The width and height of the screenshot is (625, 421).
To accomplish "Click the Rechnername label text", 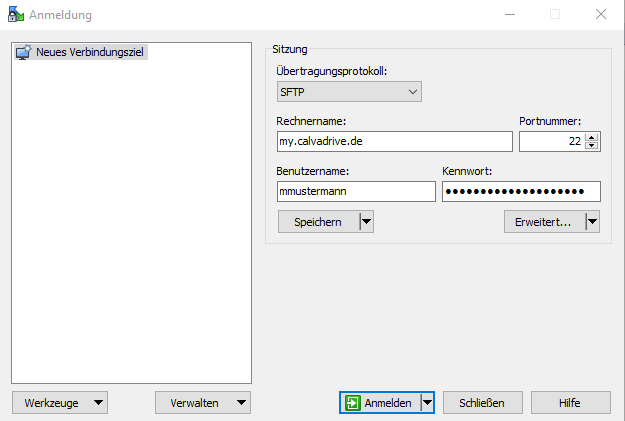I will point(311,121).
